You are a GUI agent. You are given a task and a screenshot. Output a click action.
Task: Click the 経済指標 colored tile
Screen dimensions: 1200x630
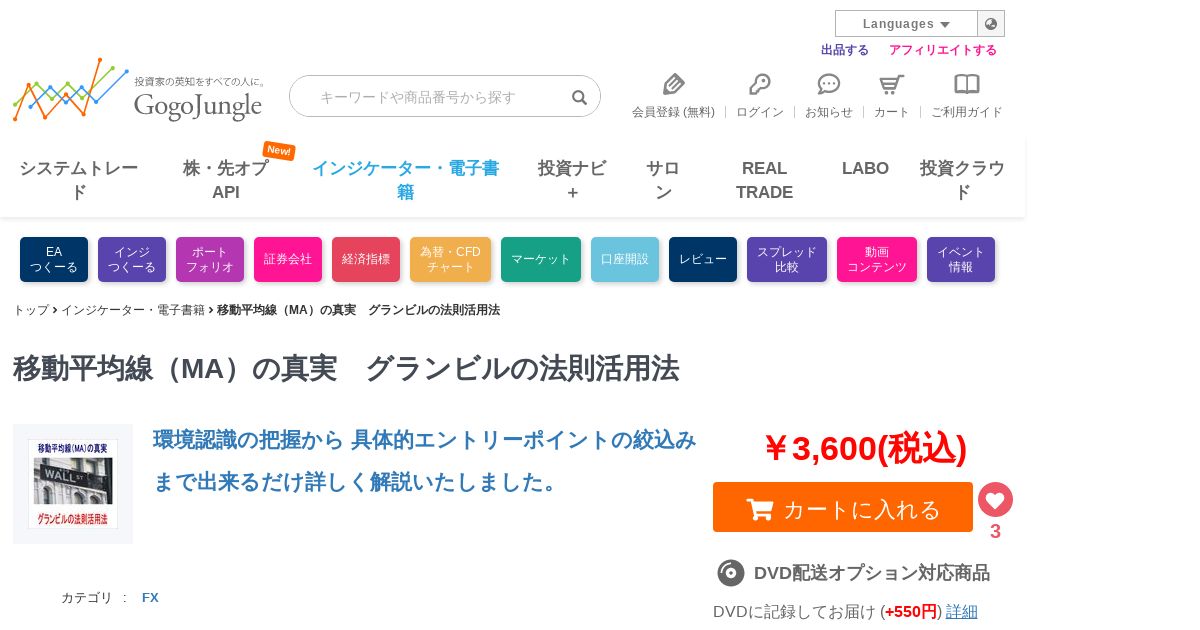[x=366, y=259]
